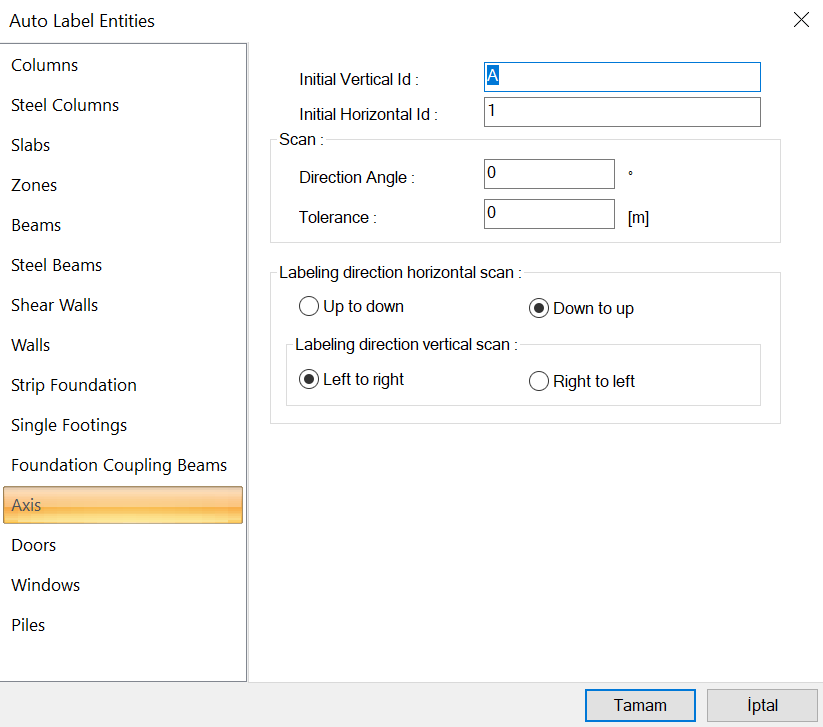This screenshot has width=823, height=727.
Task: Select Steel Columns category
Action: 65,106
